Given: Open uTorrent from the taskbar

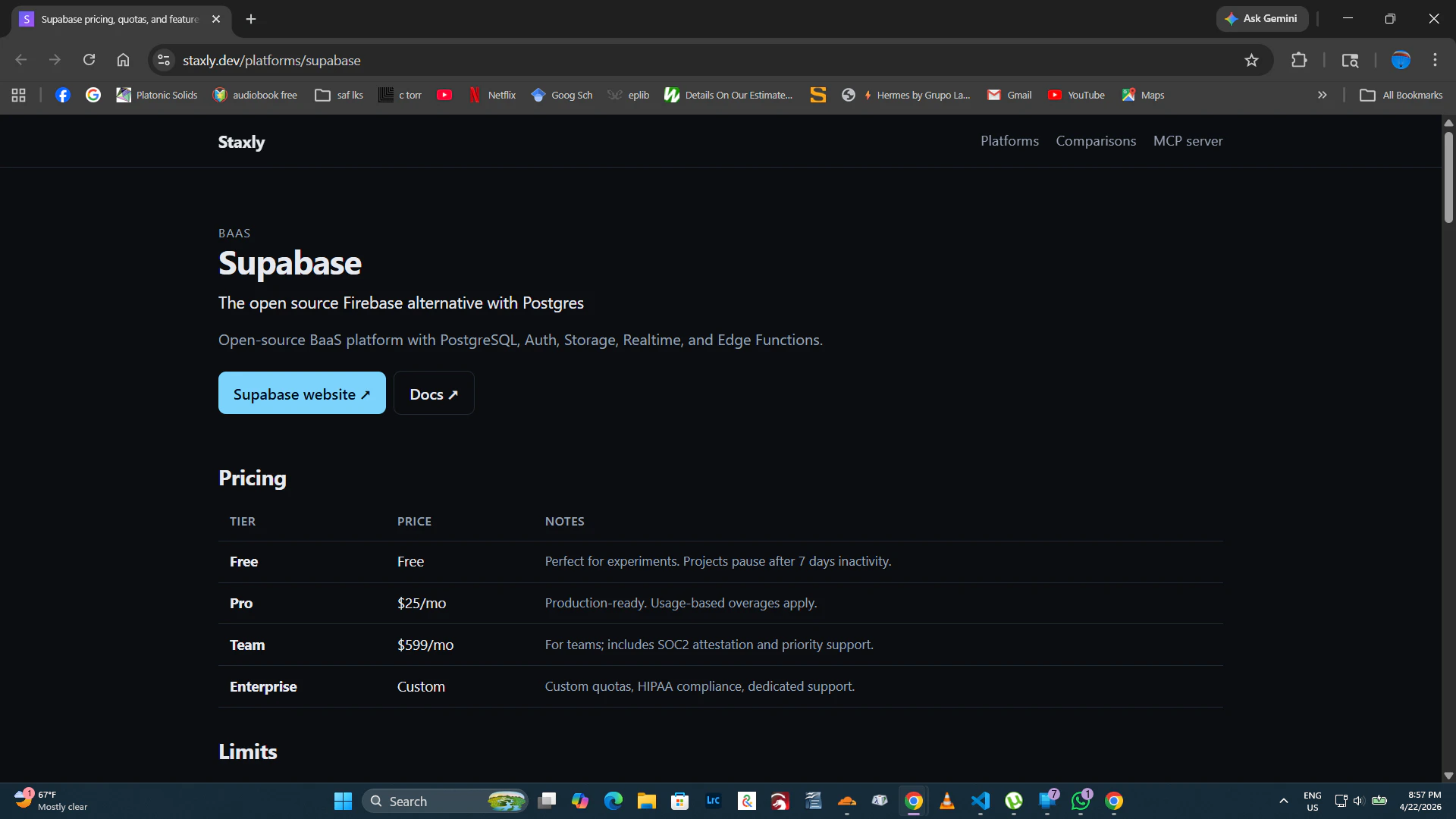Looking at the screenshot, I should coord(1014,801).
